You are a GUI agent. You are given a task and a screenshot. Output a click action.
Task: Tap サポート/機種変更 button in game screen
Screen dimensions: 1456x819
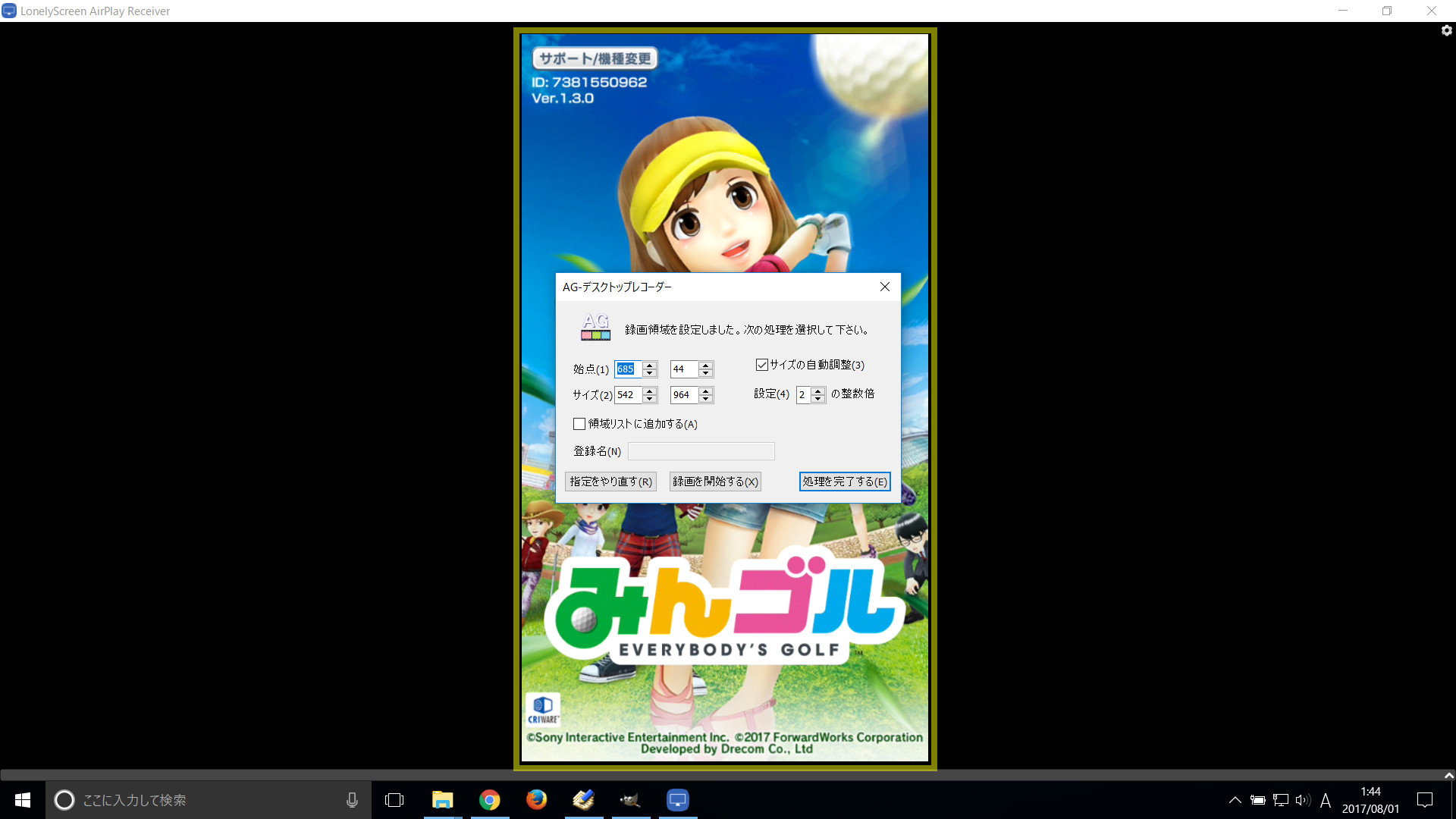coord(595,58)
